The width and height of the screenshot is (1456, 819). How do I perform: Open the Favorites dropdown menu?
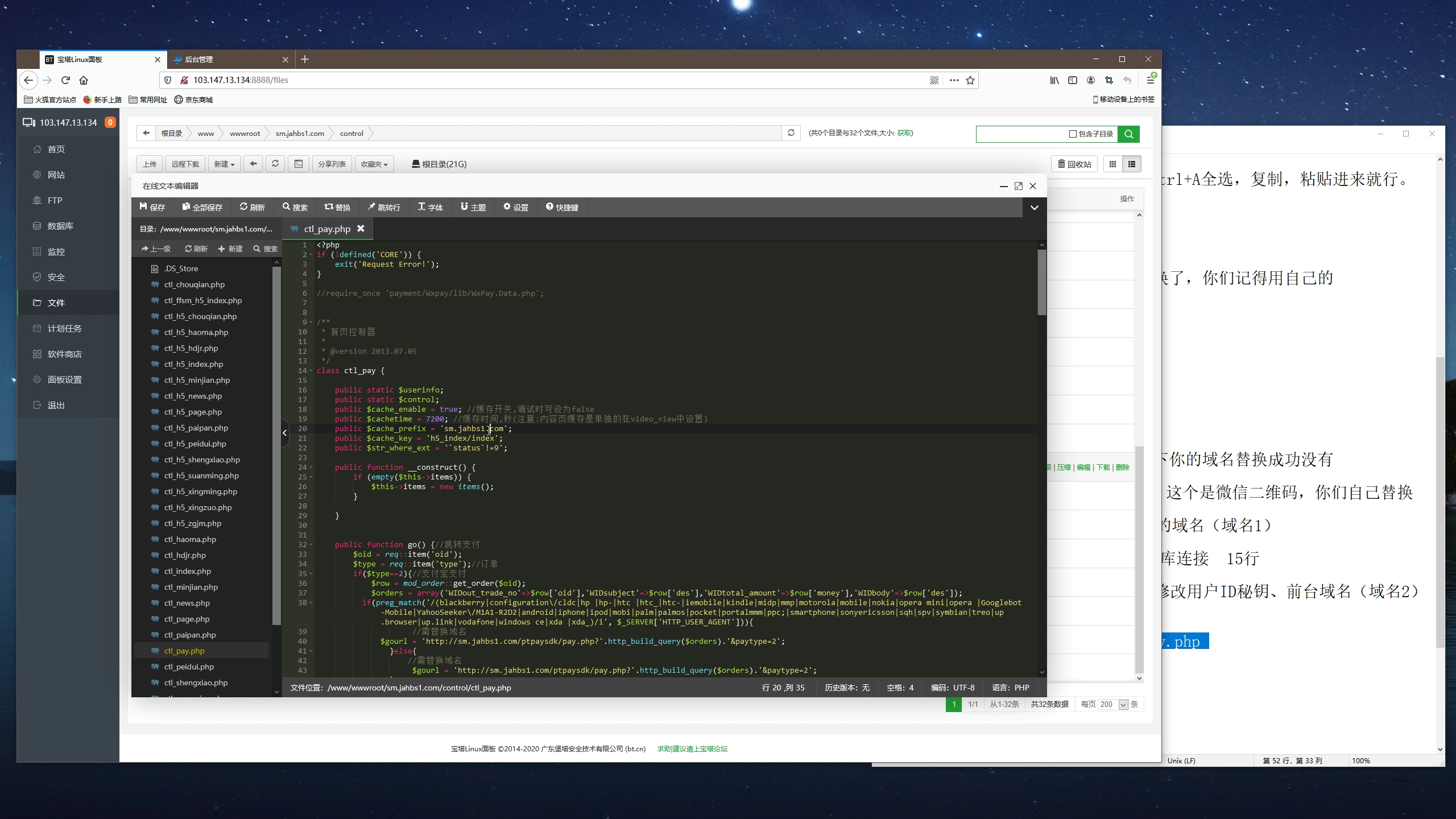tap(374, 164)
